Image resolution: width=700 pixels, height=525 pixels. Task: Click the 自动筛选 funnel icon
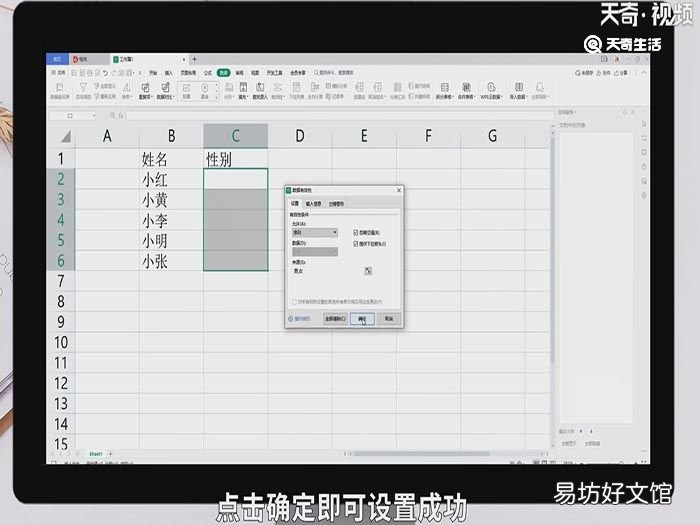click(83, 91)
